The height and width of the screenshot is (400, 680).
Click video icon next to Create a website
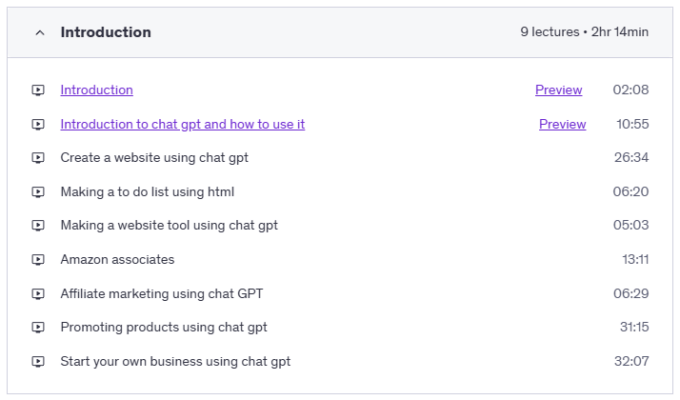(38, 158)
